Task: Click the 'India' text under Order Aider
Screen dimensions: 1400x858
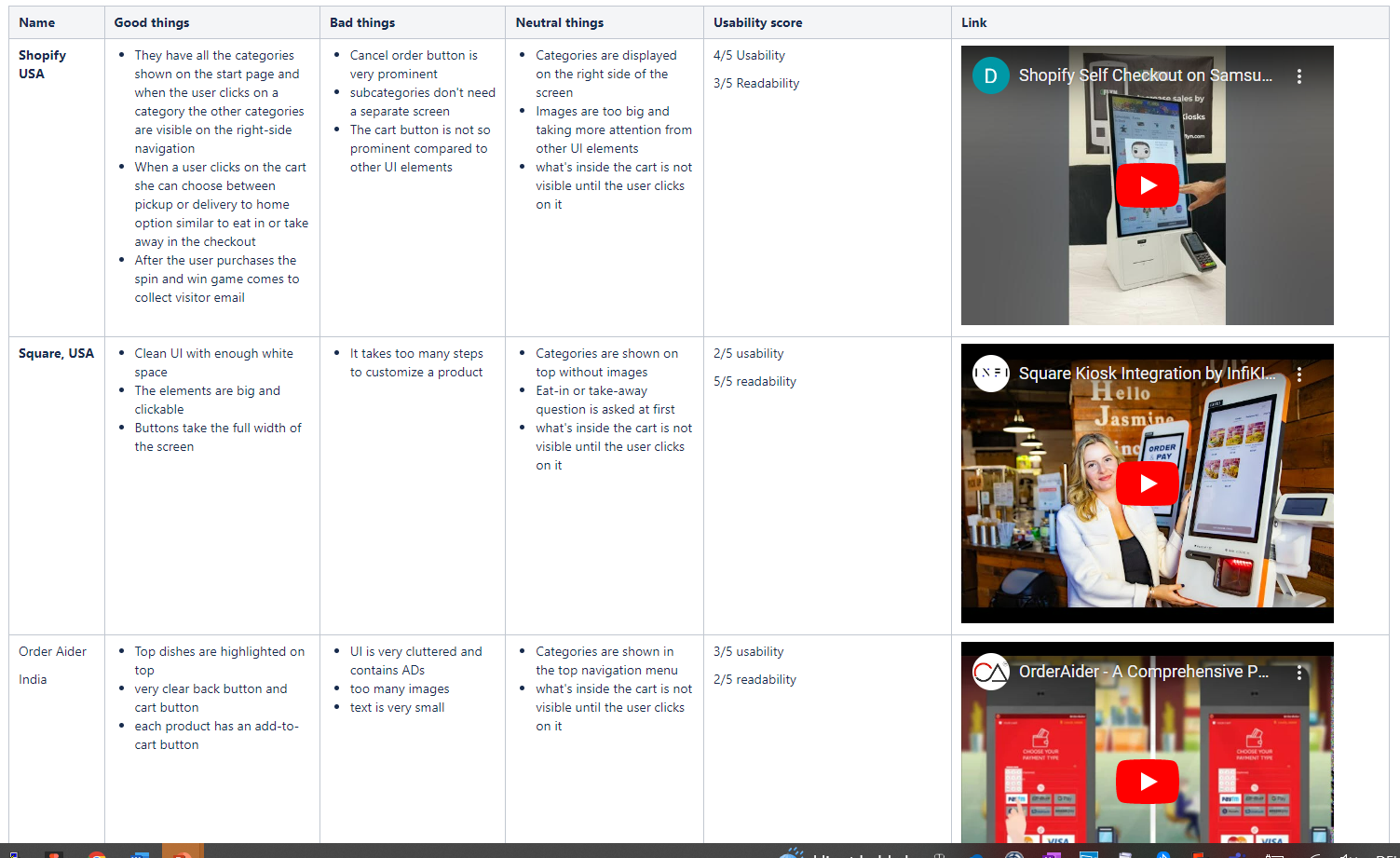Action: (x=33, y=679)
